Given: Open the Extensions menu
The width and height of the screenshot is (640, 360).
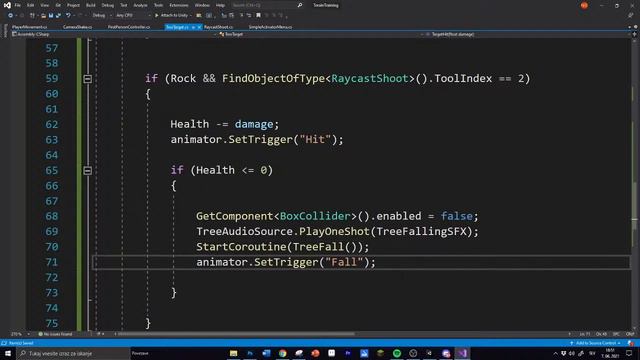Looking at the screenshot, I should (x=179, y=5).
